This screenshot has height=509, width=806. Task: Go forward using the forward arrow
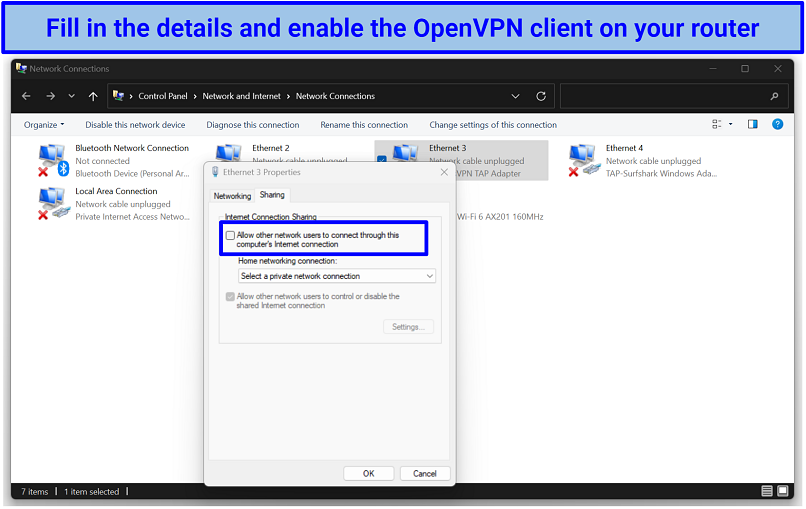click(x=50, y=96)
